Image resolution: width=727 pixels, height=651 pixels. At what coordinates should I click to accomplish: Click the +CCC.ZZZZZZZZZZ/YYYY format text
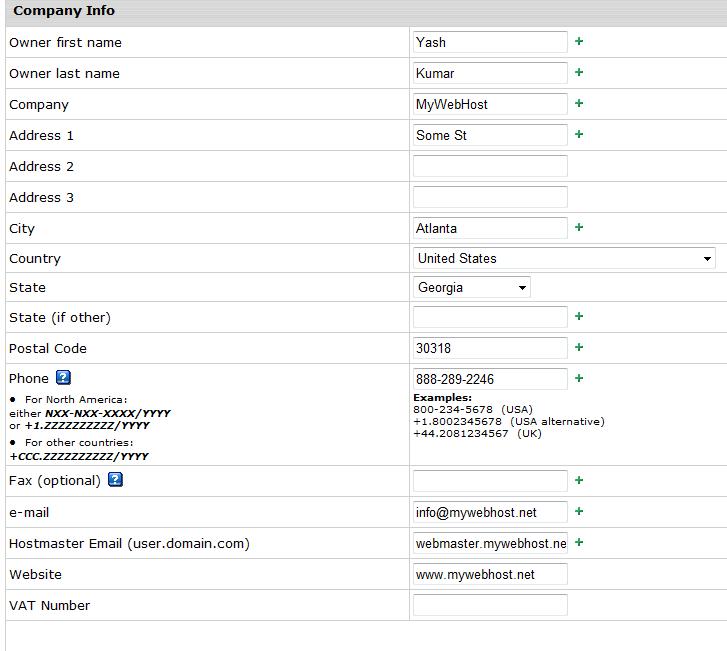coord(79,456)
